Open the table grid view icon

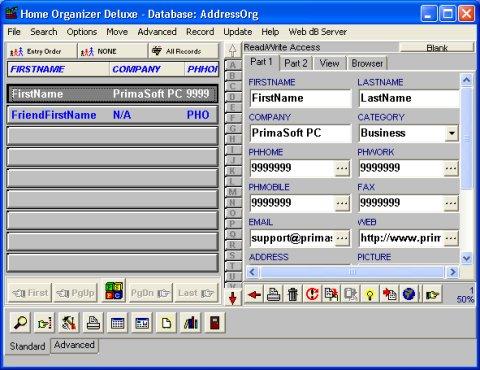[x=117, y=322]
